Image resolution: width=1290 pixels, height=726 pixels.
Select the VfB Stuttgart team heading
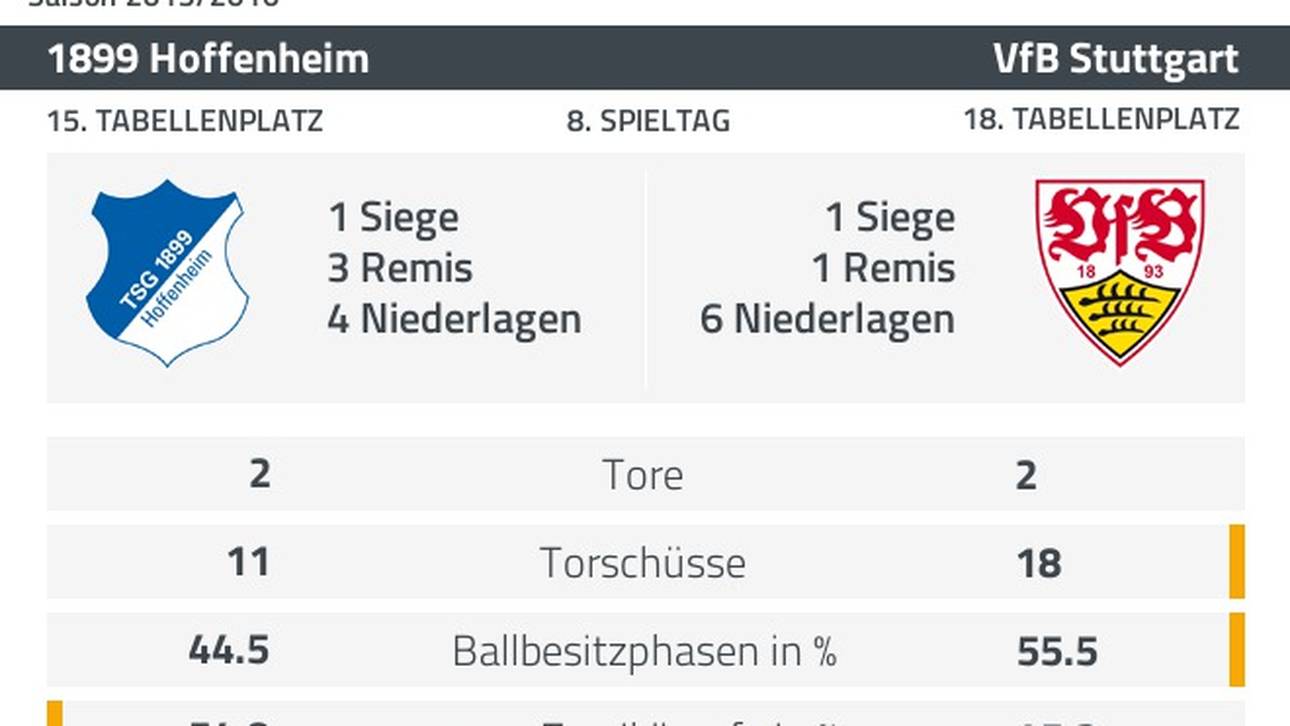tap(1116, 59)
